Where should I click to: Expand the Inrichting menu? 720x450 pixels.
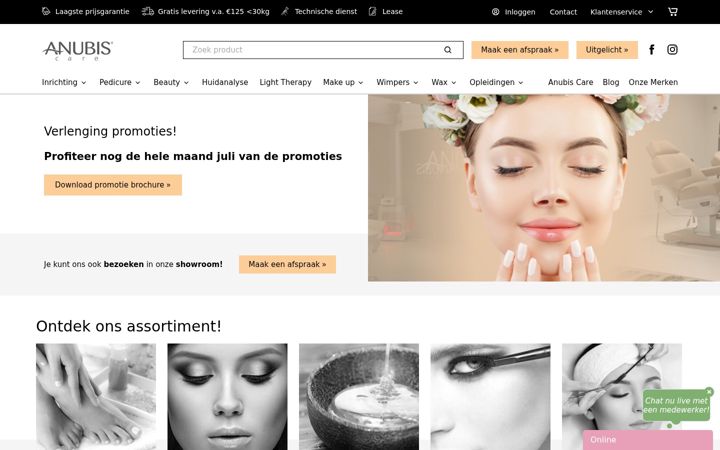pos(64,82)
